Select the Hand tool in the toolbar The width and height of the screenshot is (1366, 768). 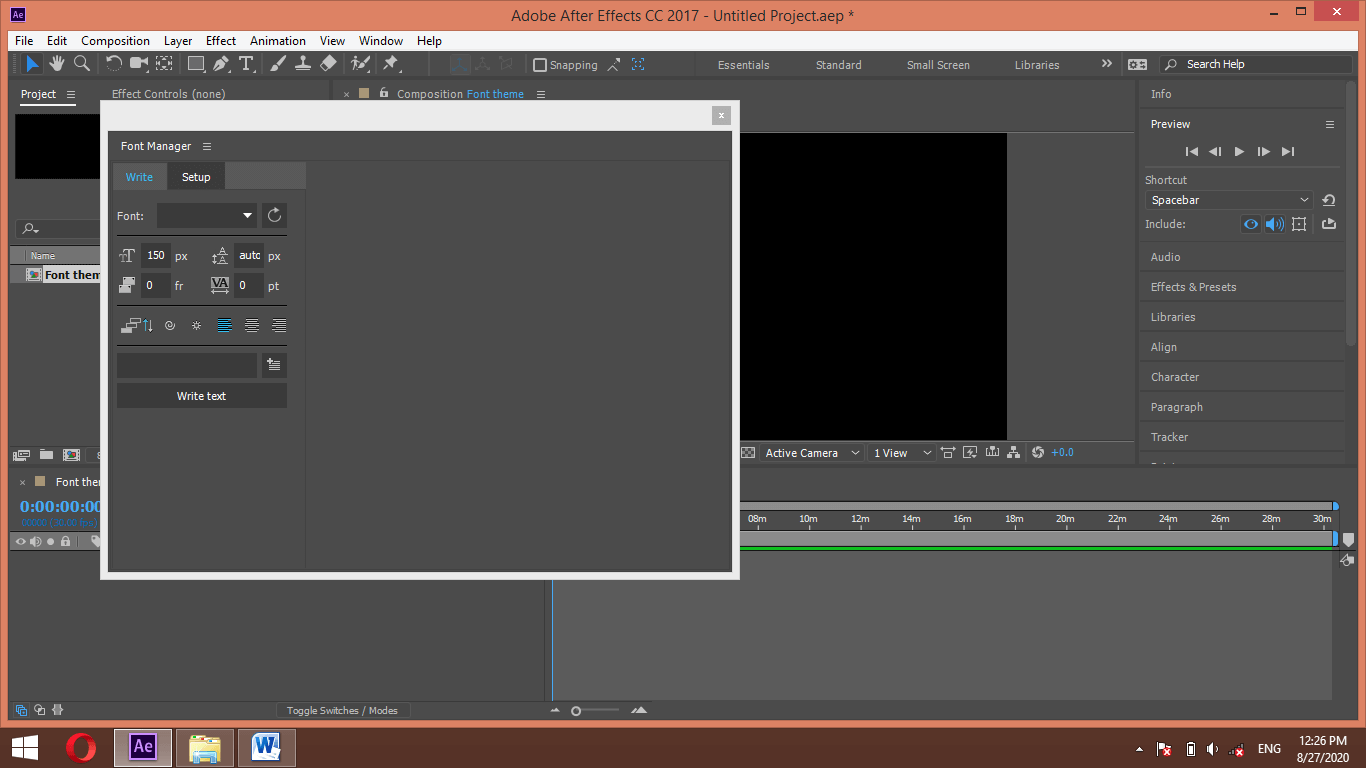pyautogui.click(x=57, y=63)
